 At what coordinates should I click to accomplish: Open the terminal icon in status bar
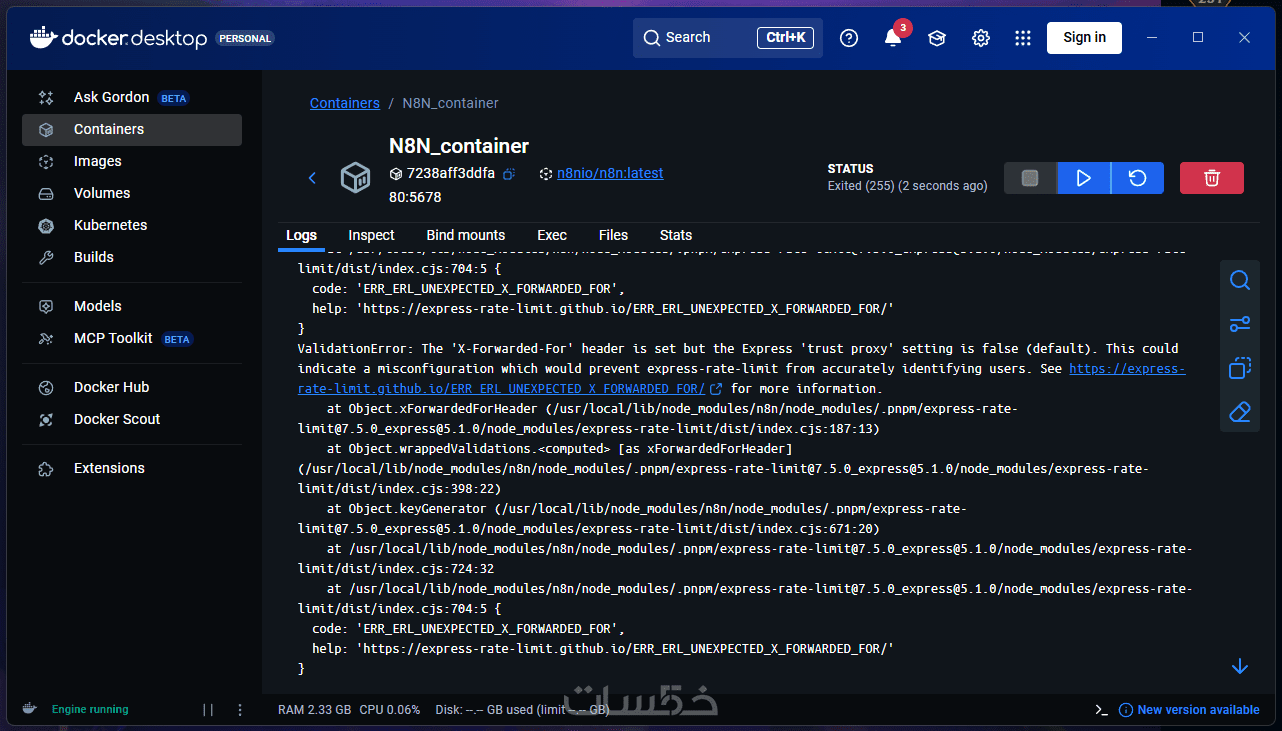(x=1101, y=709)
